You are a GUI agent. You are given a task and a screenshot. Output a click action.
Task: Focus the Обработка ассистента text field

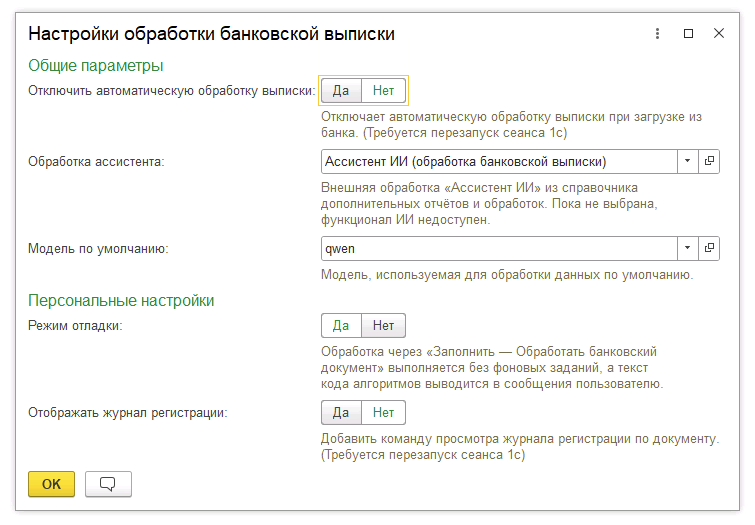click(x=499, y=161)
